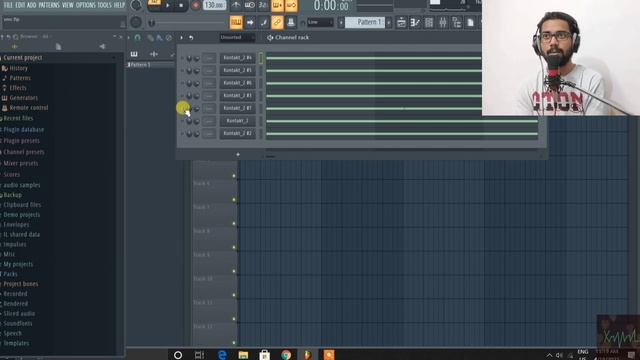Screen dimensions: 640x360
Task: Toggle Channel rack view icon in toolbar
Action: click(429, 22)
